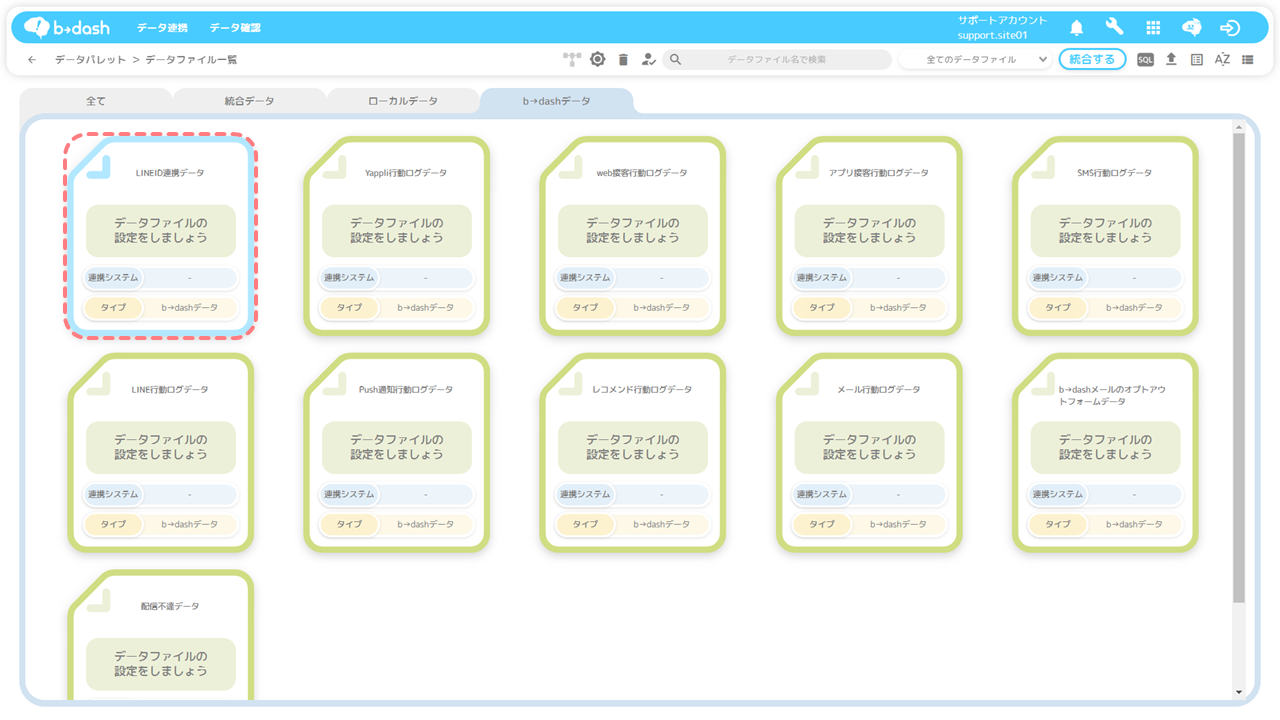The height and width of the screenshot is (720, 1280).
Task: Click setup prompt in 配信不達データ card
Action: click(x=161, y=664)
